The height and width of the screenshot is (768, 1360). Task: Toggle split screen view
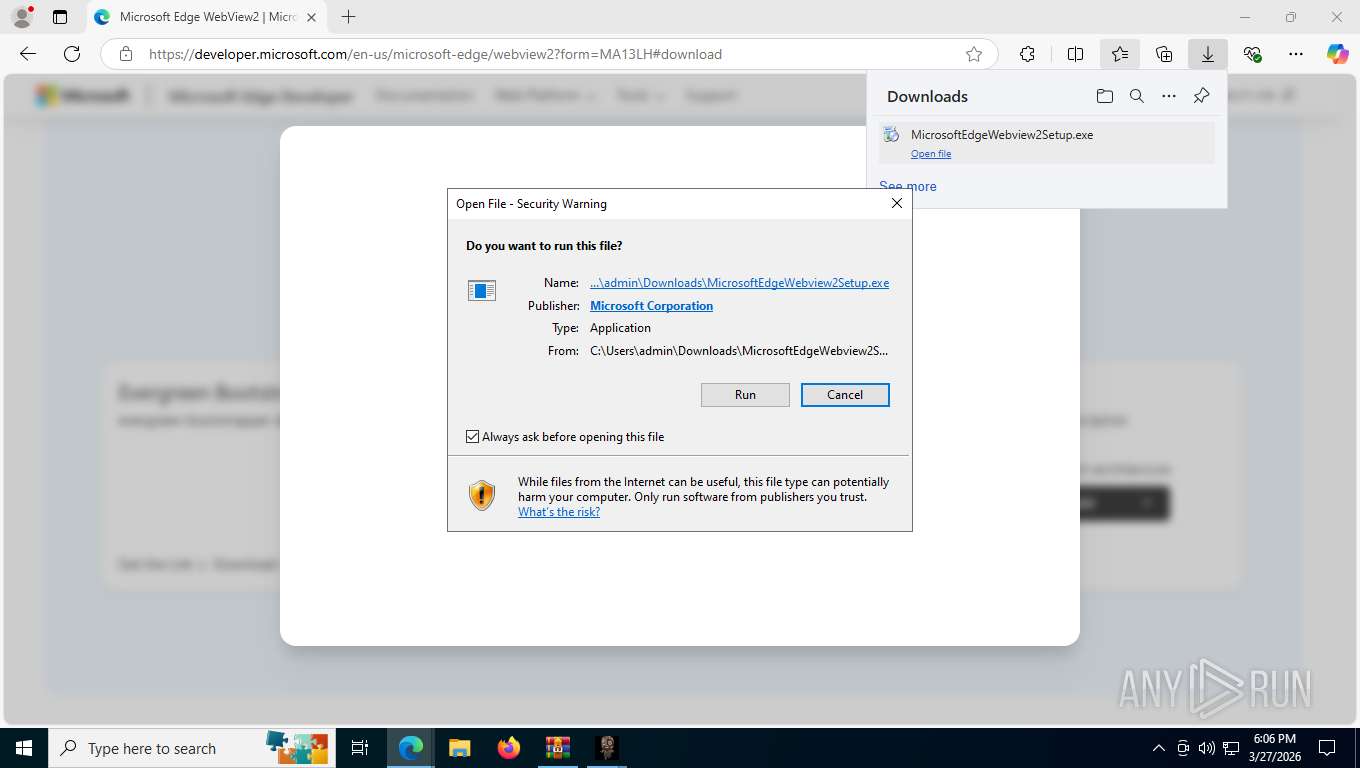1076,54
